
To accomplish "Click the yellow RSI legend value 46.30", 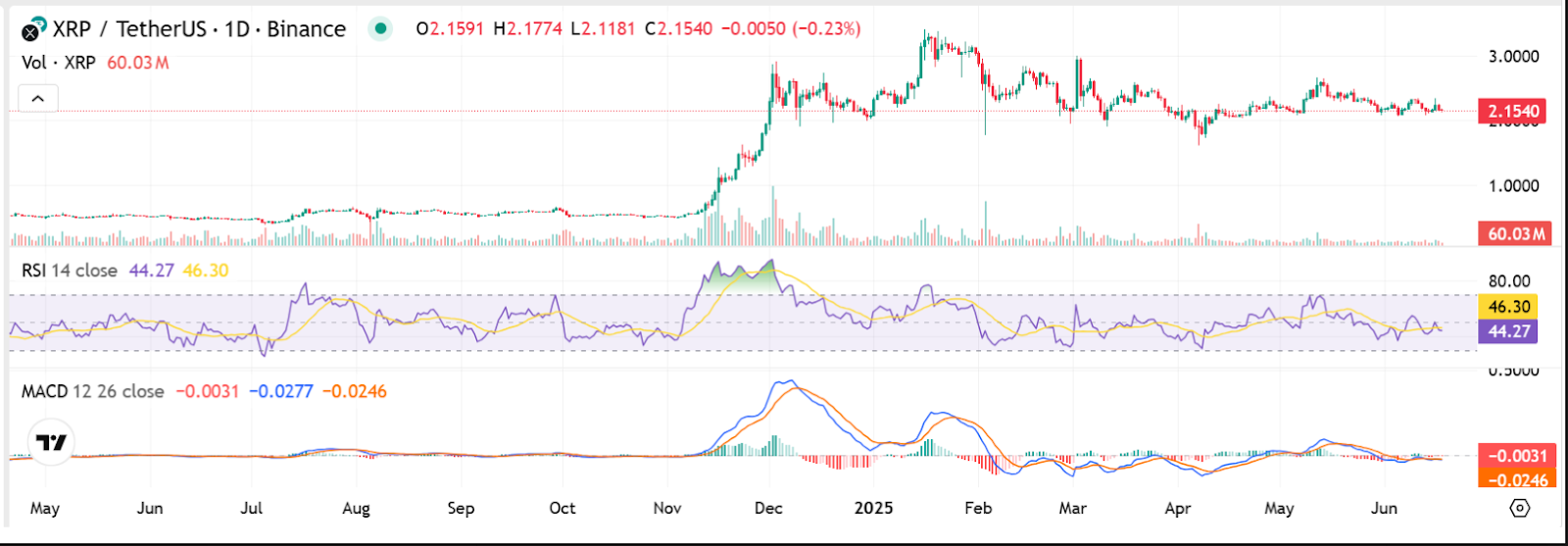I will [206, 271].
